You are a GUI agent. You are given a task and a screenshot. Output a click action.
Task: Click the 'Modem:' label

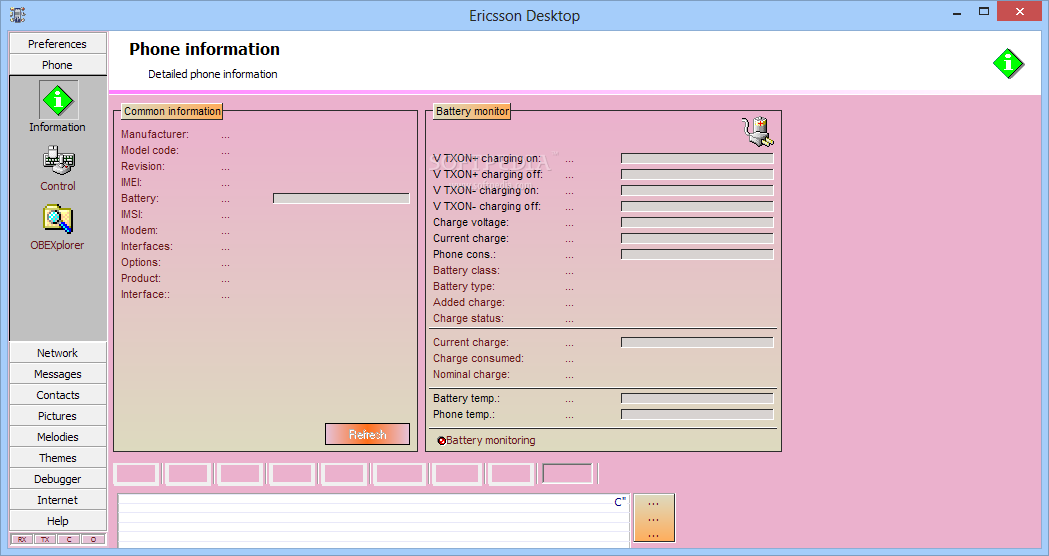pyautogui.click(x=139, y=231)
